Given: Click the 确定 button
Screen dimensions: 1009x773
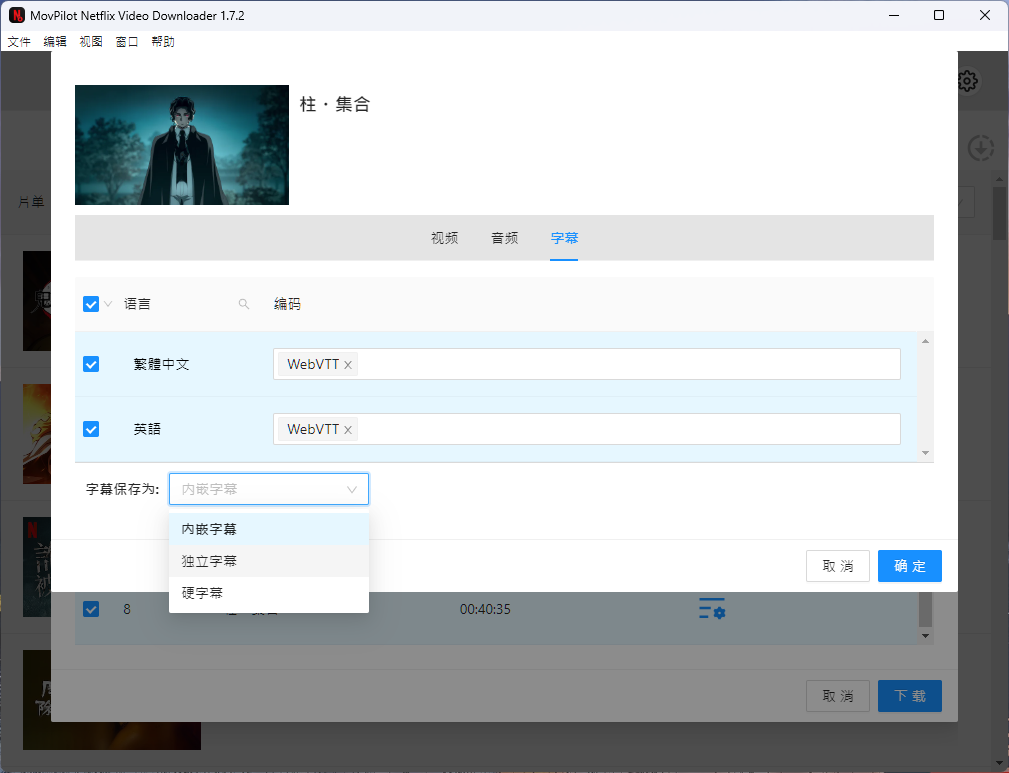Looking at the screenshot, I should pyautogui.click(x=909, y=566).
